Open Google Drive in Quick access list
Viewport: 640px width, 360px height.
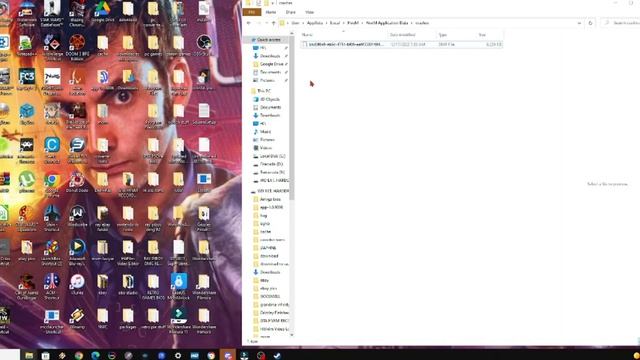coord(271,64)
